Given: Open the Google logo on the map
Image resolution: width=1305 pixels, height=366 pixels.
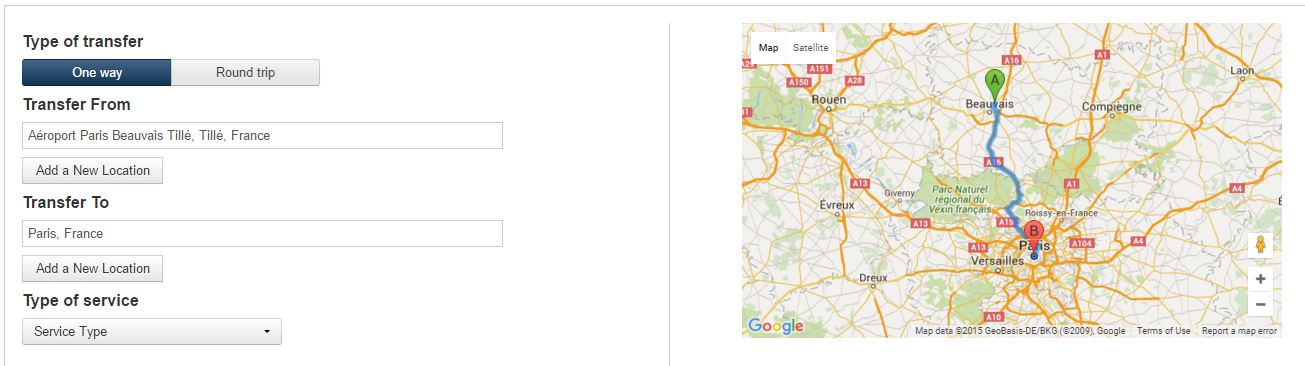Looking at the screenshot, I should [775, 326].
